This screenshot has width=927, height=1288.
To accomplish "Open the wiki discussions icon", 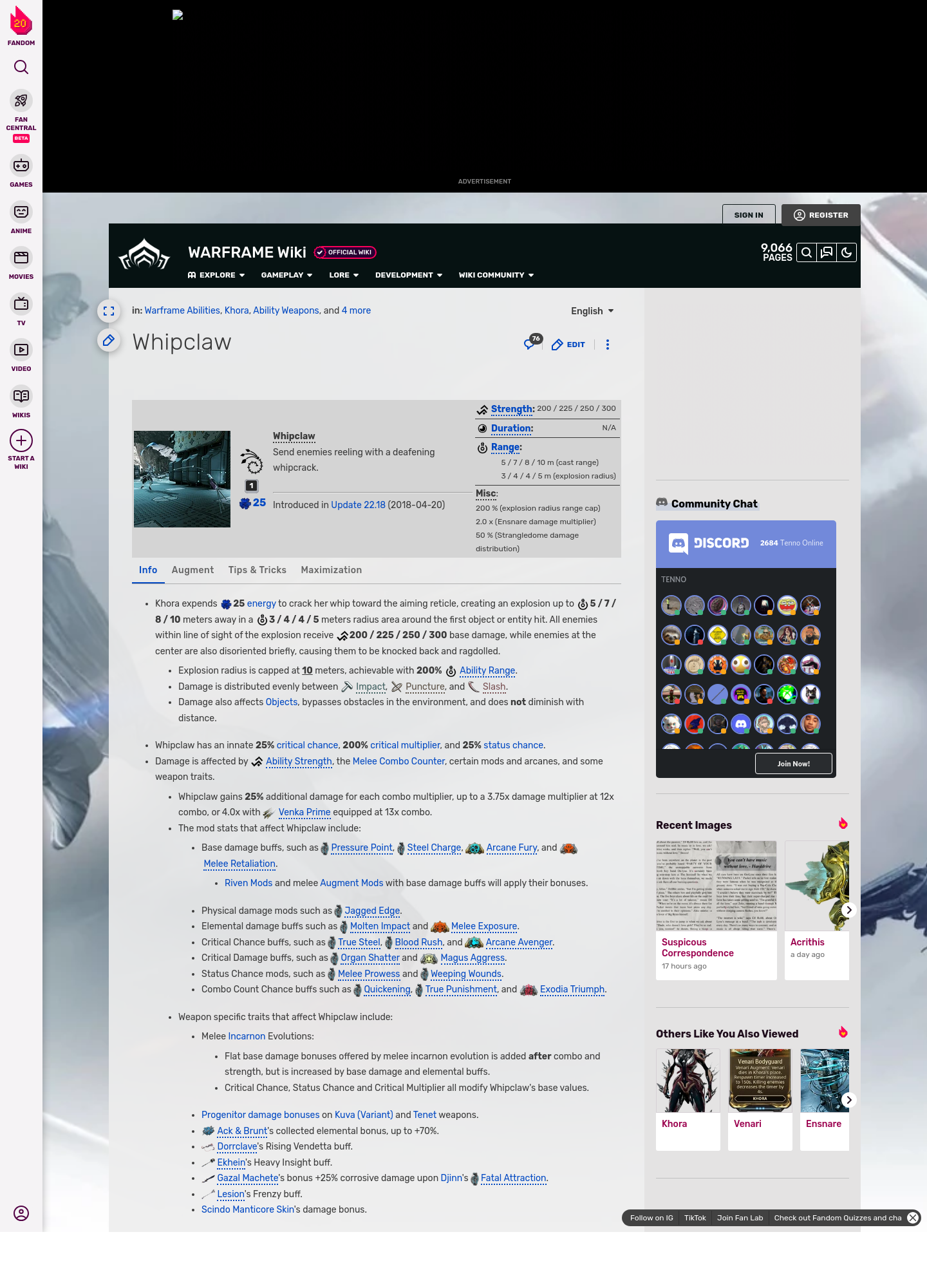I will click(827, 252).
